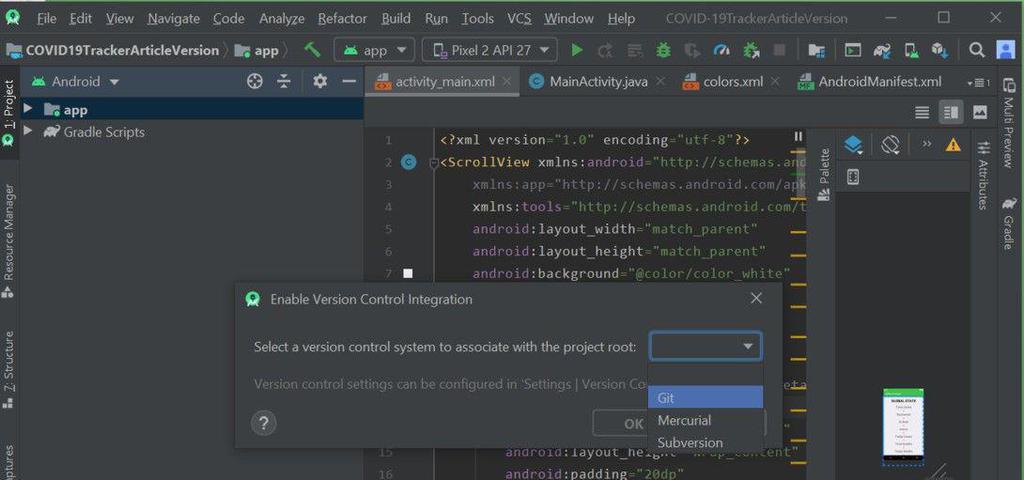This screenshot has height=480, width=1024.
Task: Click the device frame icon under design surface
Action: [853, 176]
